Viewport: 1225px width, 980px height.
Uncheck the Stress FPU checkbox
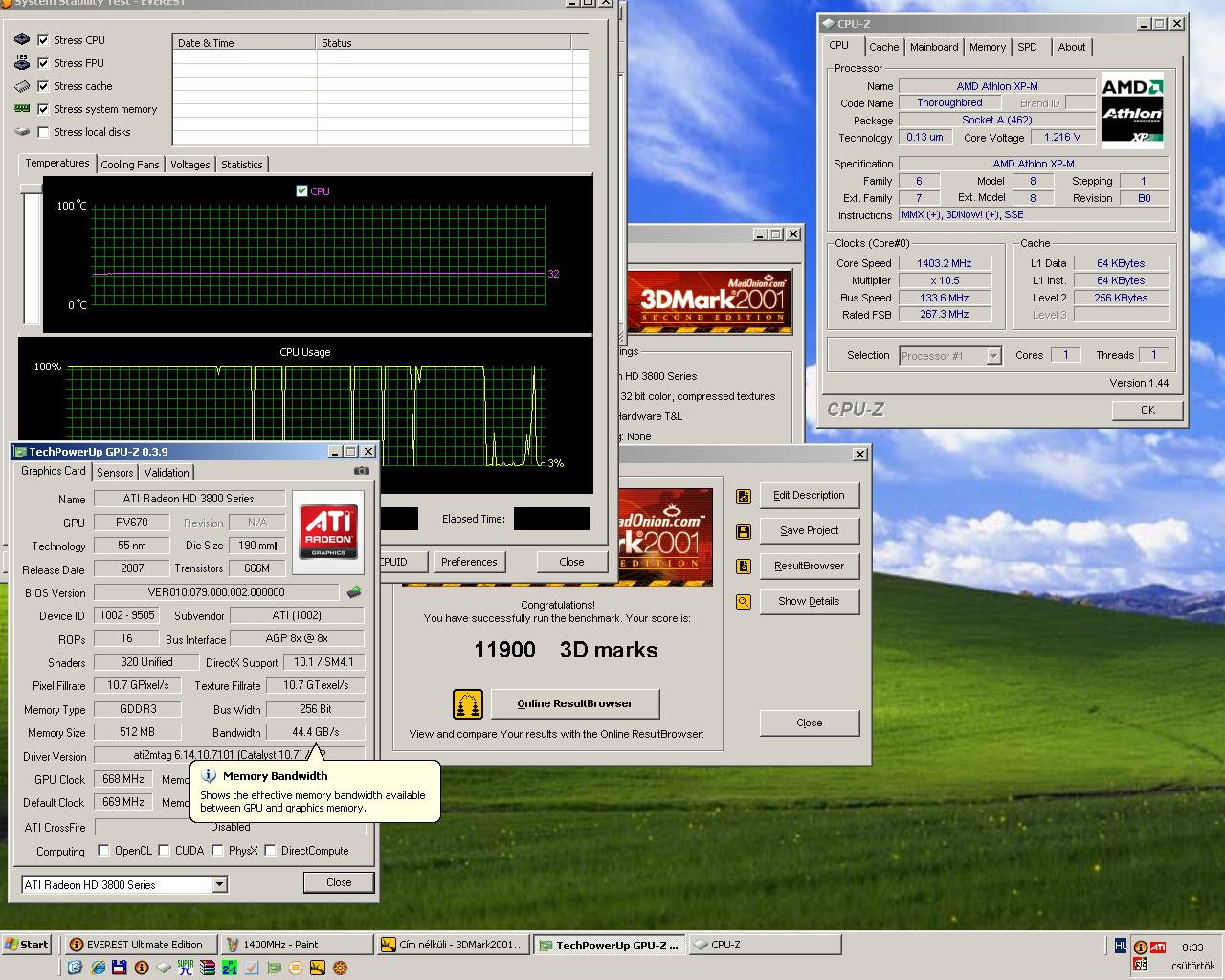43,63
